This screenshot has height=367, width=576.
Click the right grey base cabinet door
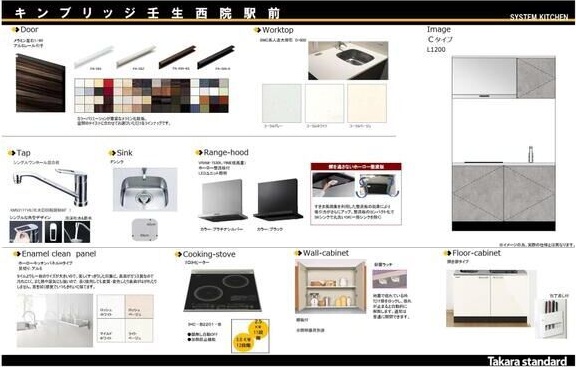[x=529, y=193]
